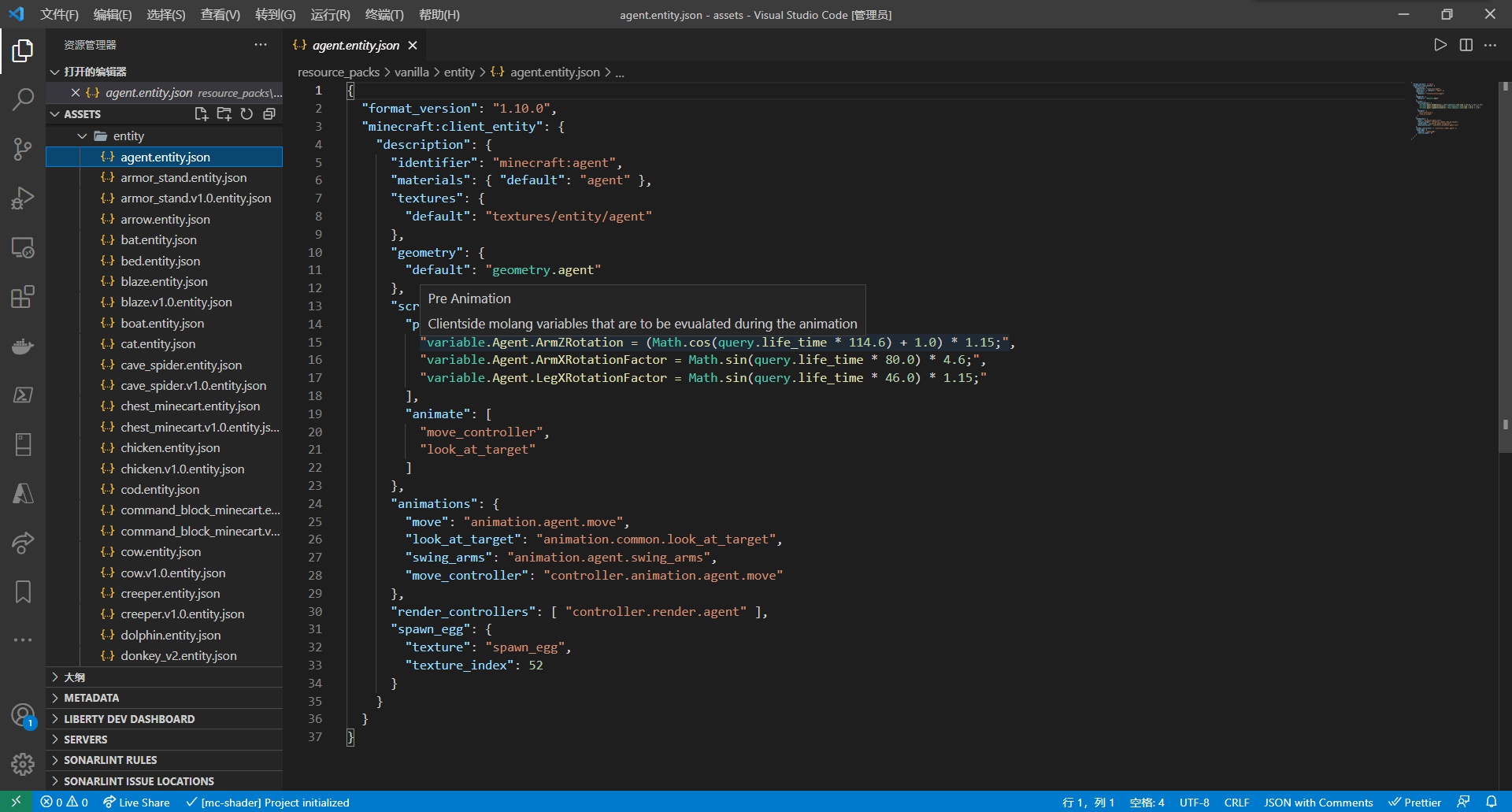Open the Remote Explorer view
The width and height of the screenshot is (1512, 812).
click(23, 247)
